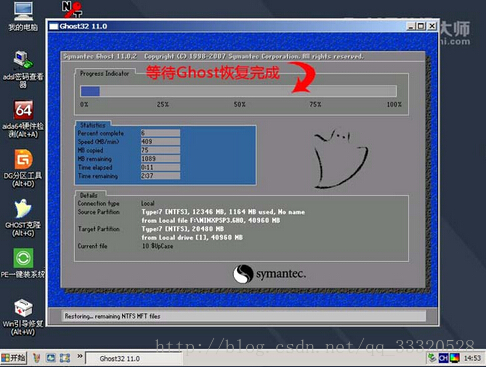The height and width of the screenshot is (367, 486).
Task: Click the Symantec logo
Action: tap(269, 274)
